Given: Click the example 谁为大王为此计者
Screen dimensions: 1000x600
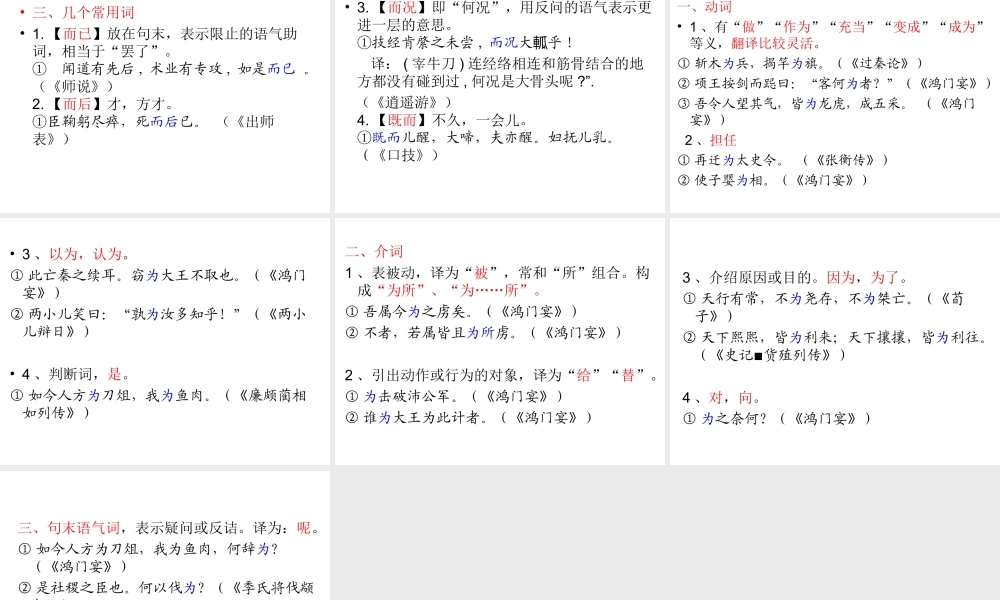Looking at the screenshot, I should (x=416, y=418).
